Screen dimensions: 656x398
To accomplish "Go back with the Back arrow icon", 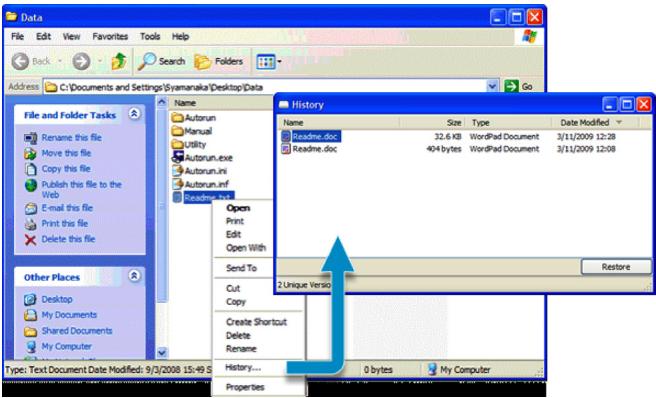I will (20, 62).
